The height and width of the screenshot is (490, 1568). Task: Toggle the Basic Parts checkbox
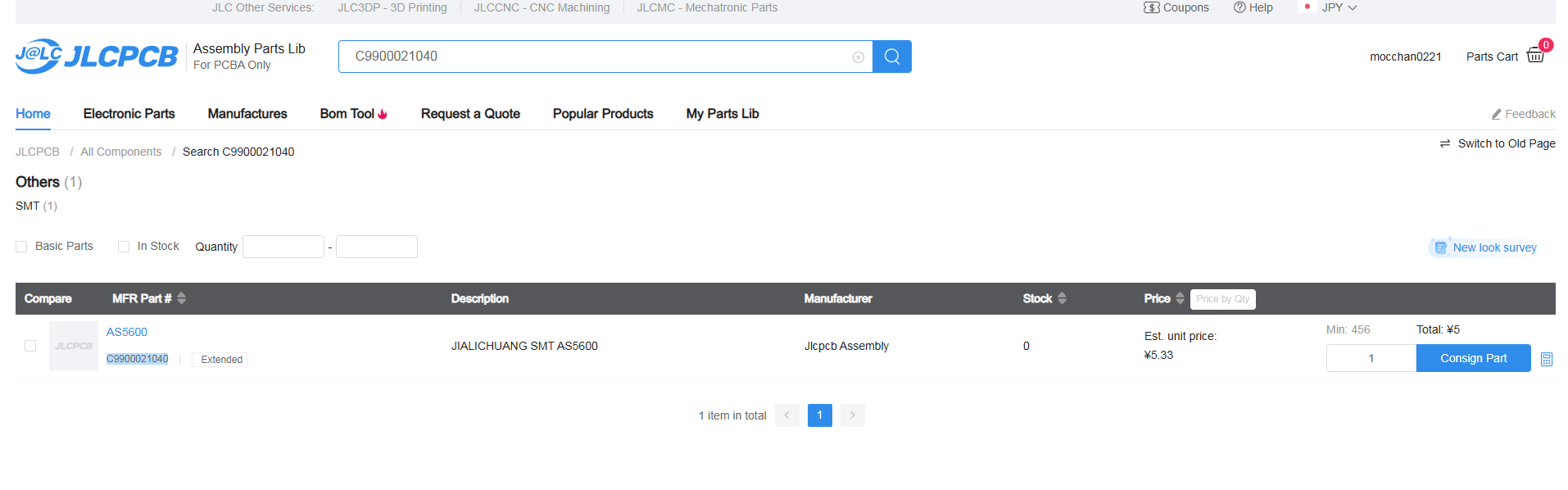coord(21,247)
